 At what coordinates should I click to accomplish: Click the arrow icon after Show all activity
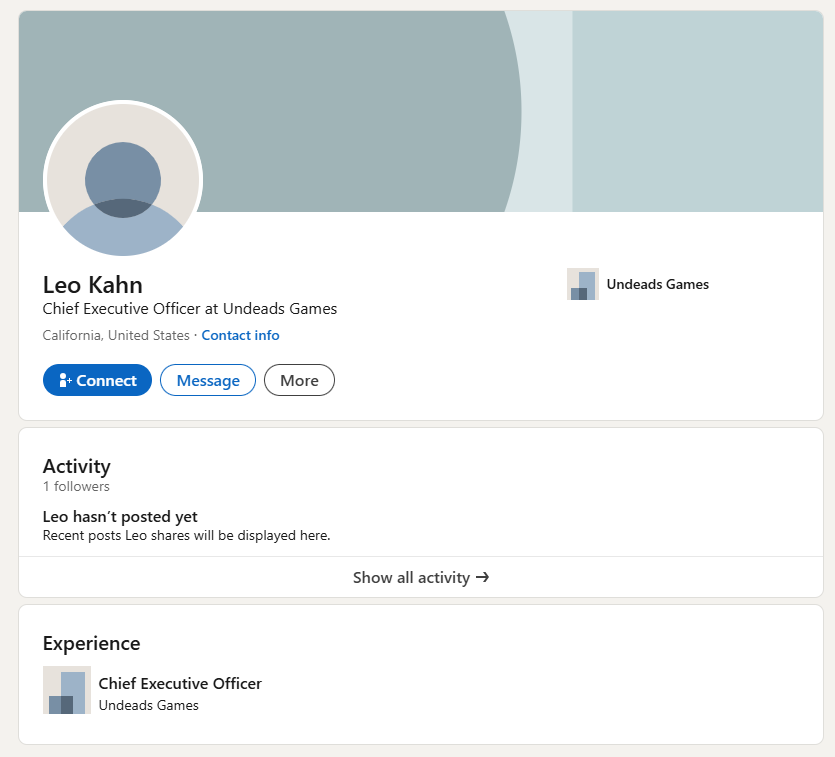click(482, 577)
